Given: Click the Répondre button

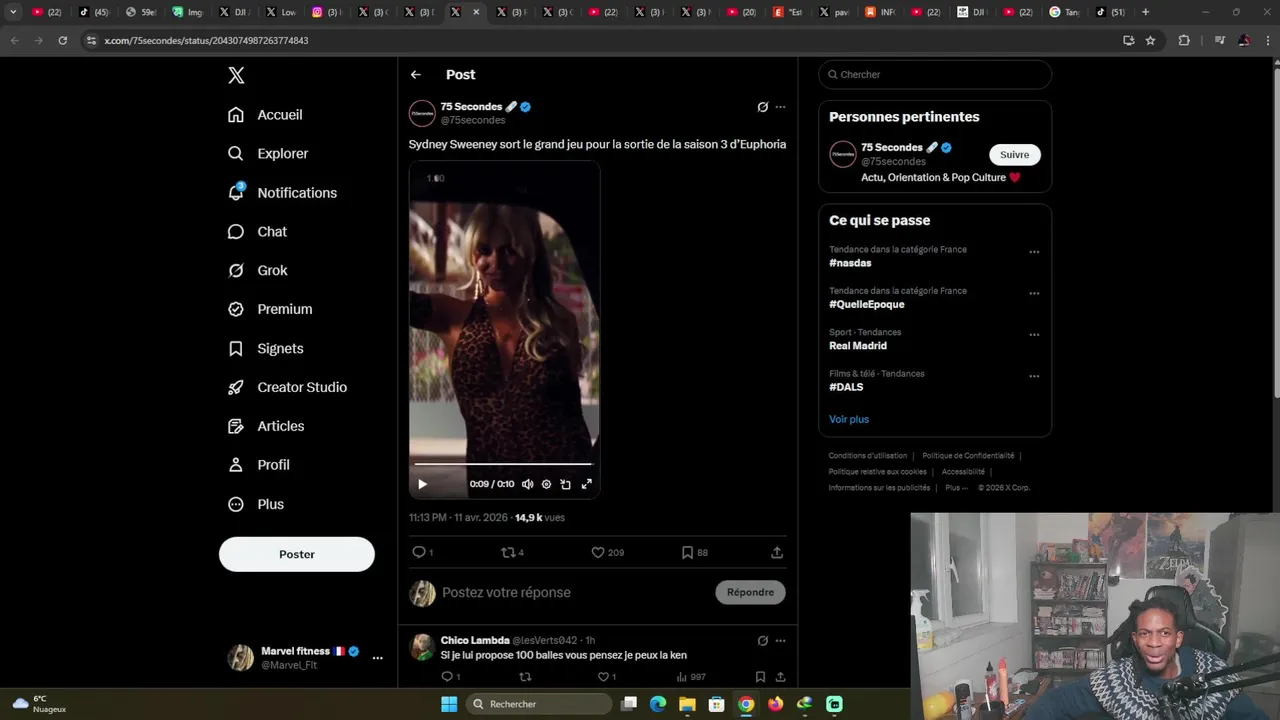Looking at the screenshot, I should pos(750,592).
